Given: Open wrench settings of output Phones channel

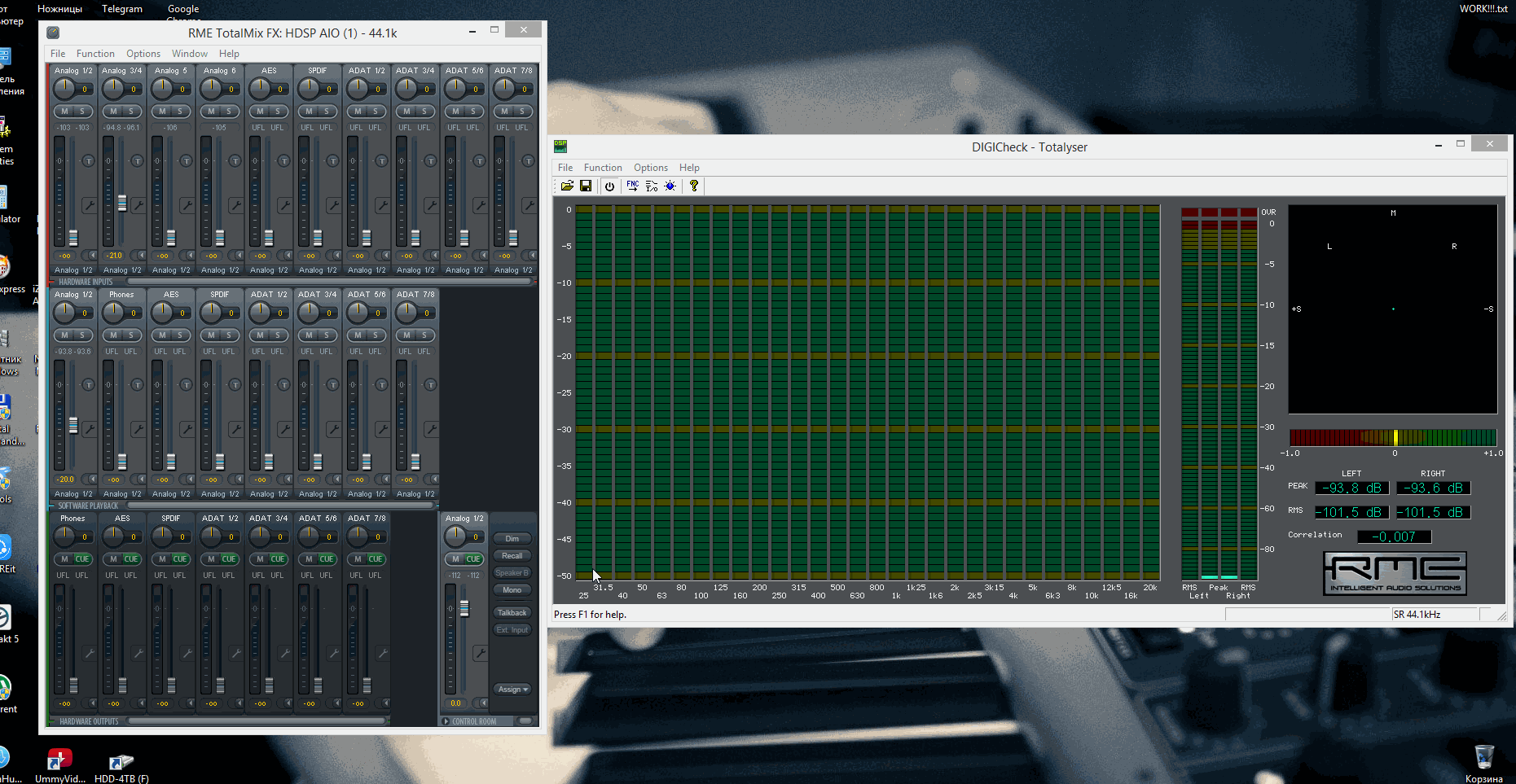Looking at the screenshot, I should click(x=89, y=653).
